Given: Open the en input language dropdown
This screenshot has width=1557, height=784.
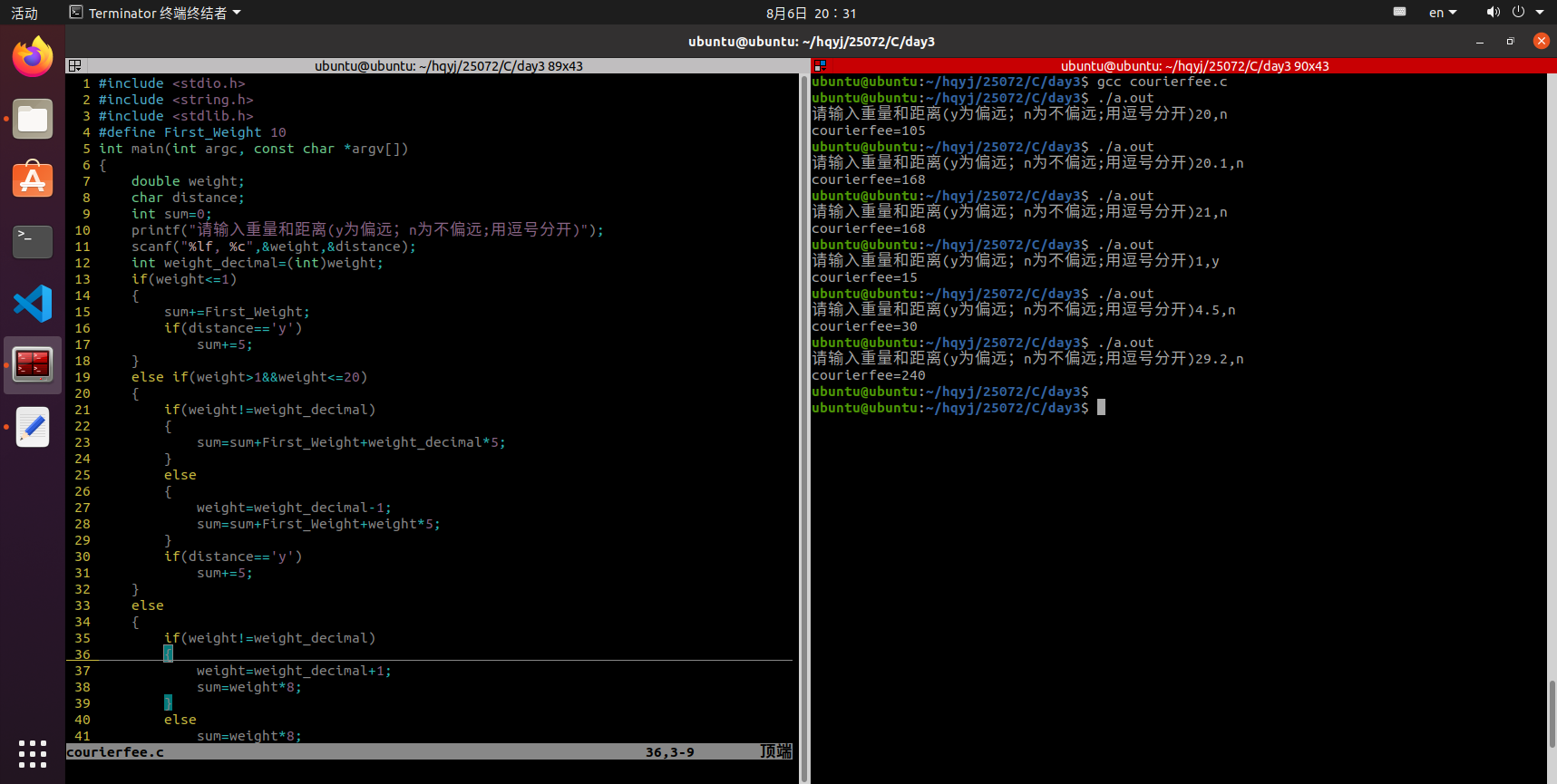Looking at the screenshot, I should click(x=1443, y=13).
